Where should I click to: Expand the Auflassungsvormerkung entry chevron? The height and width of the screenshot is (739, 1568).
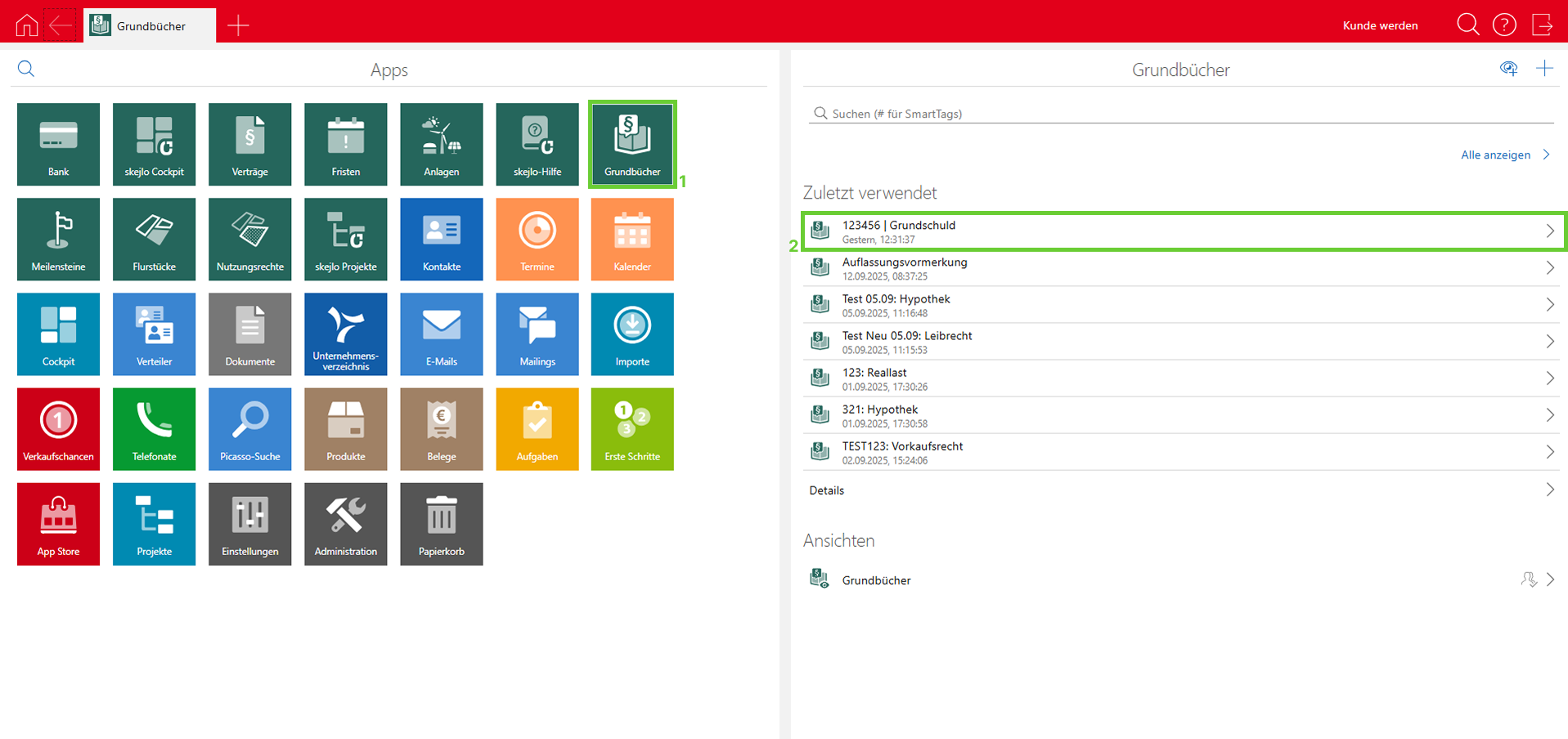point(1549,268)
